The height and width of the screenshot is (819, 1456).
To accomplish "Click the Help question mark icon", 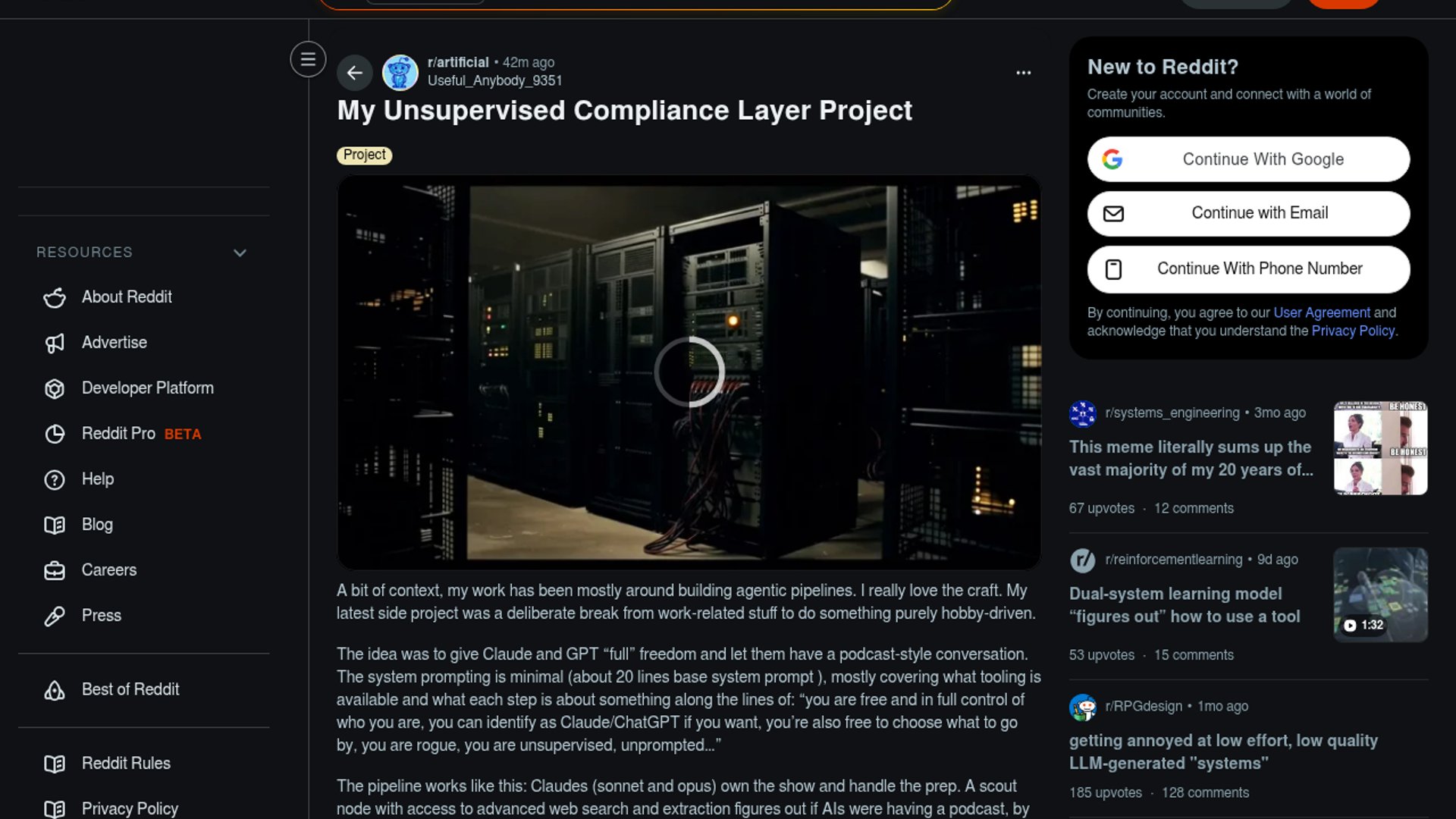I will (x=55, y=479).
